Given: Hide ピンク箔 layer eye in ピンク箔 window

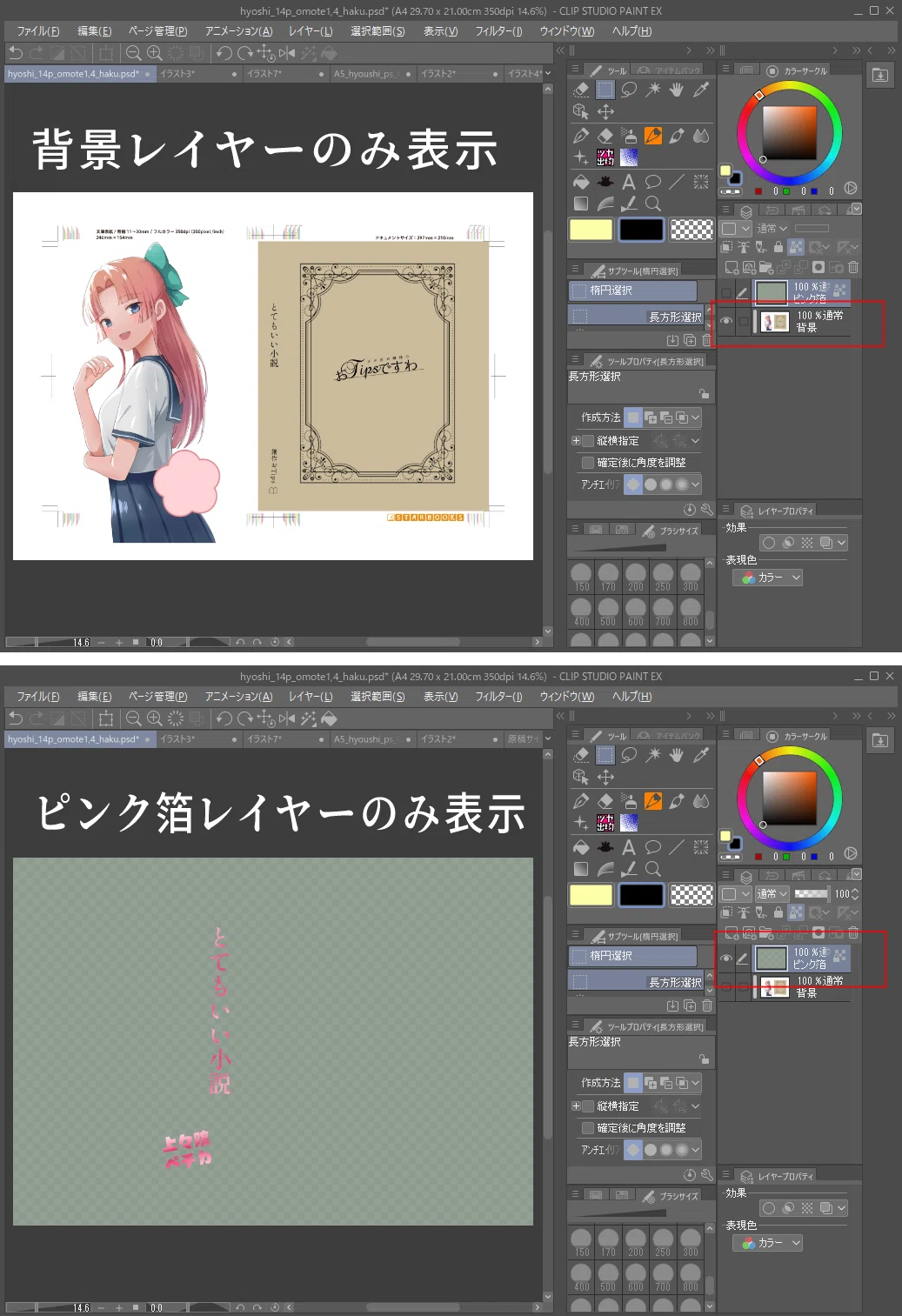Looking at the screenshot, I should [x=726, y=958].
